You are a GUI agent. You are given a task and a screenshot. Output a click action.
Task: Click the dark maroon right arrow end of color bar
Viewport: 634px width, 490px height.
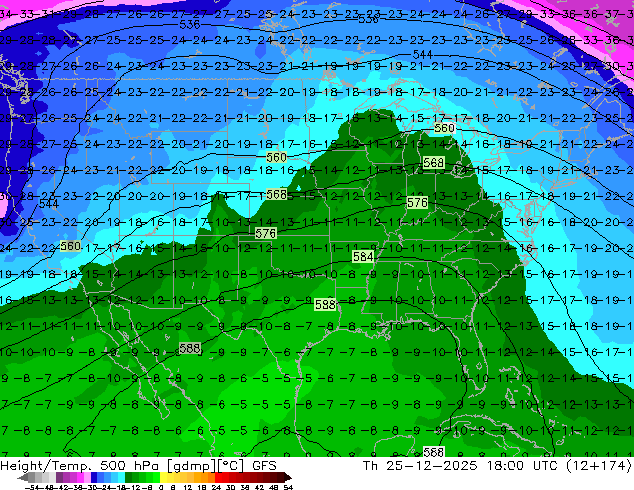tap(287, 478)
